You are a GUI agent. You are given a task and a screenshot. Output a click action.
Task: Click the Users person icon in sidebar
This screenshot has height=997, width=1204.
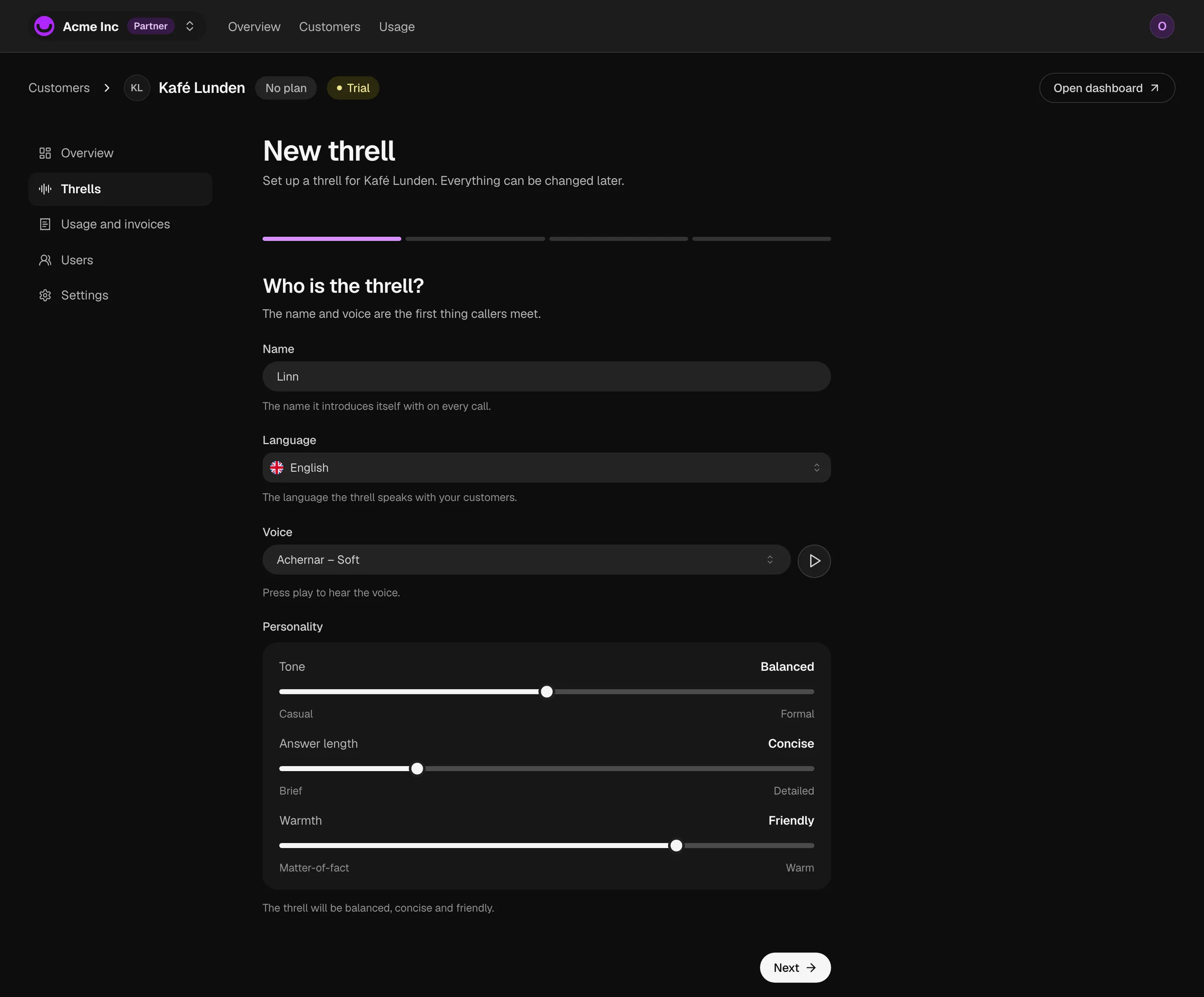pos(45,260)
